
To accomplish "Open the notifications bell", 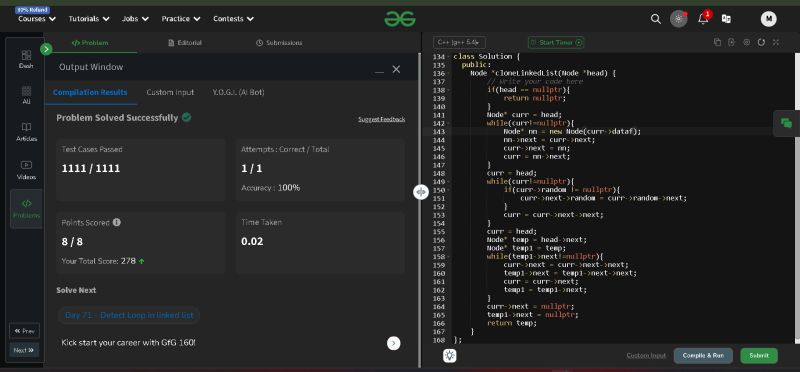I will click(x=703, y=18).
